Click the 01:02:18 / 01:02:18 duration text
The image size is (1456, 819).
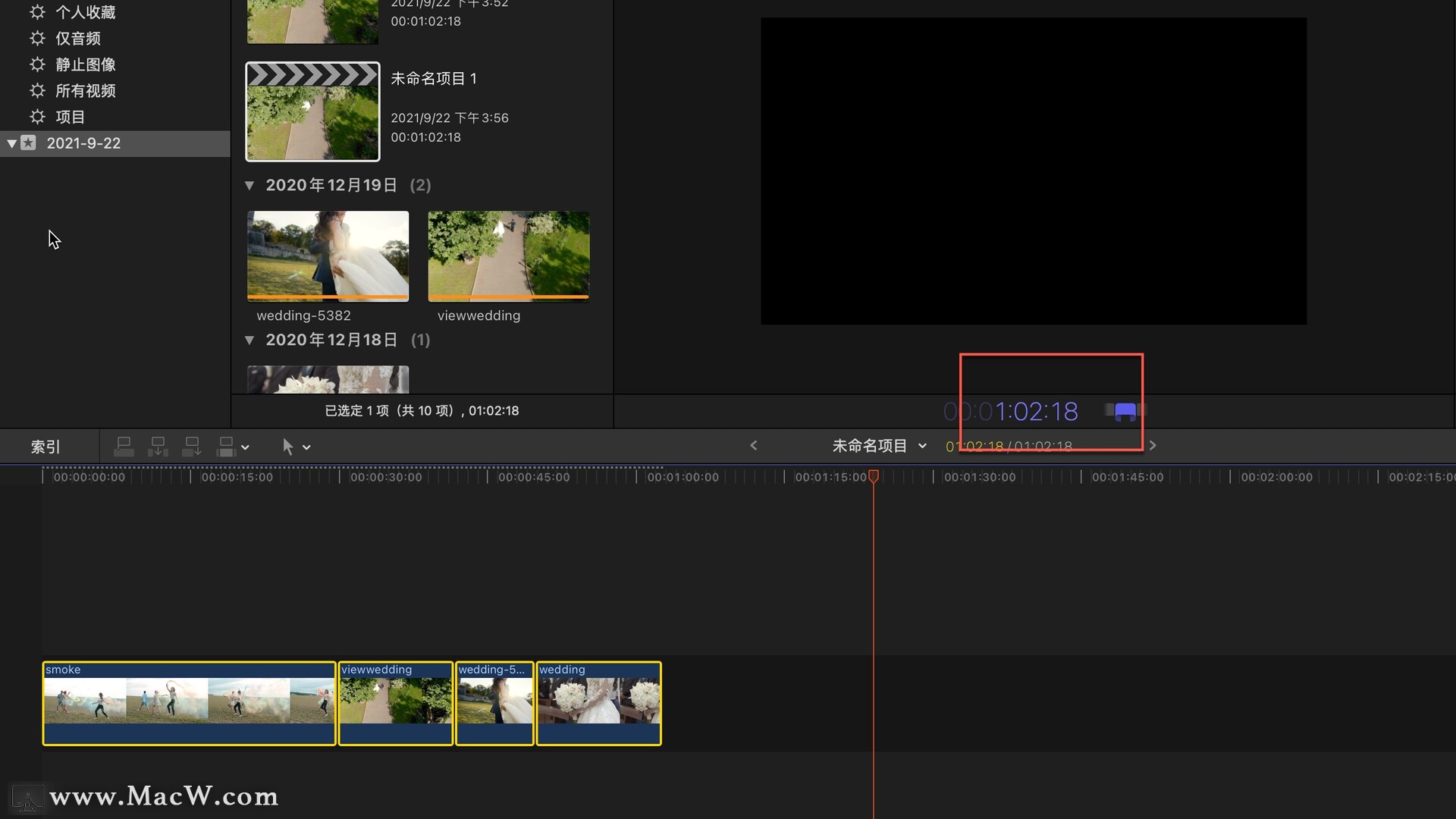click(x=1009, y=446)
